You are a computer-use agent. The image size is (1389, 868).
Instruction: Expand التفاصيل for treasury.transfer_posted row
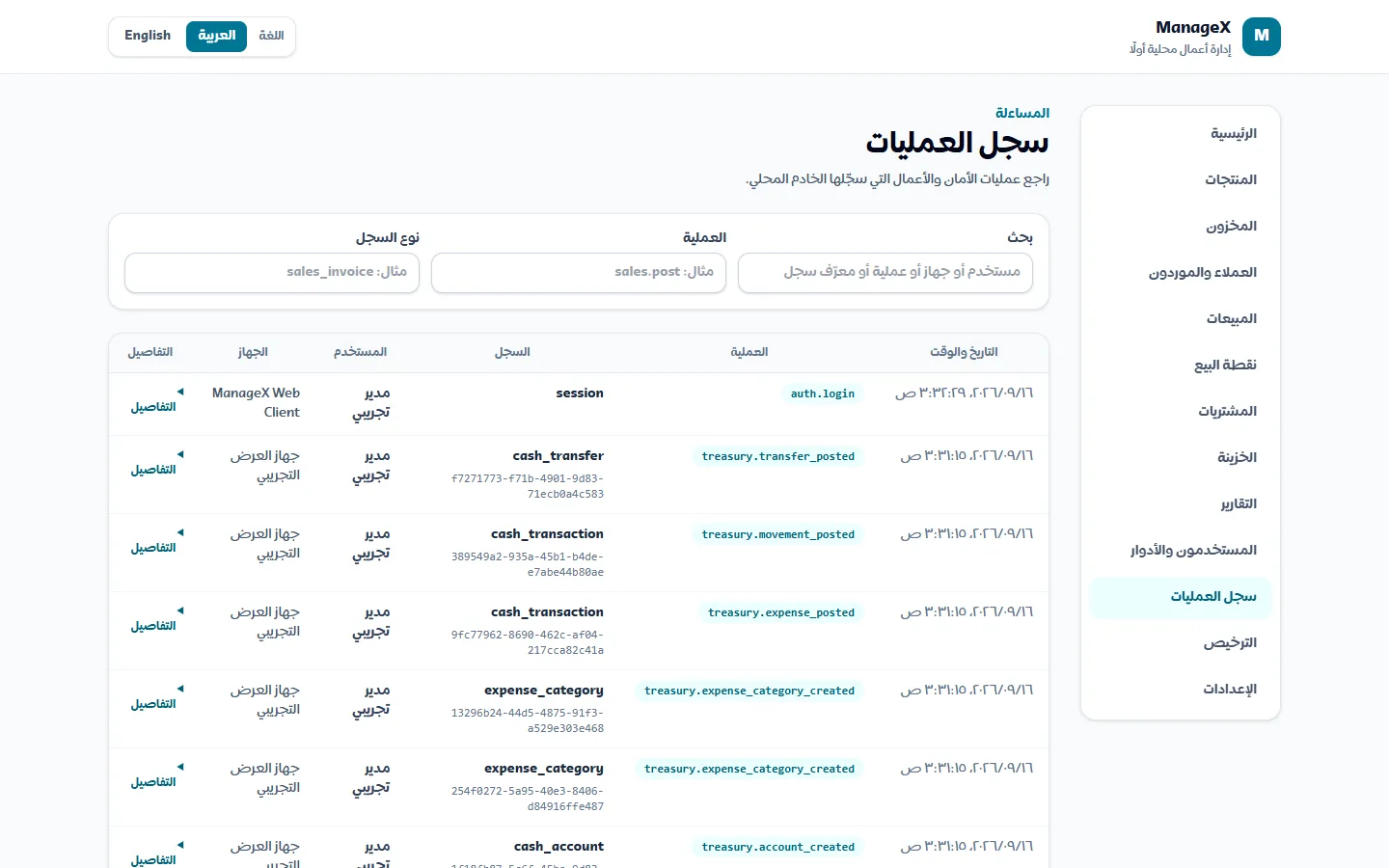154,463
